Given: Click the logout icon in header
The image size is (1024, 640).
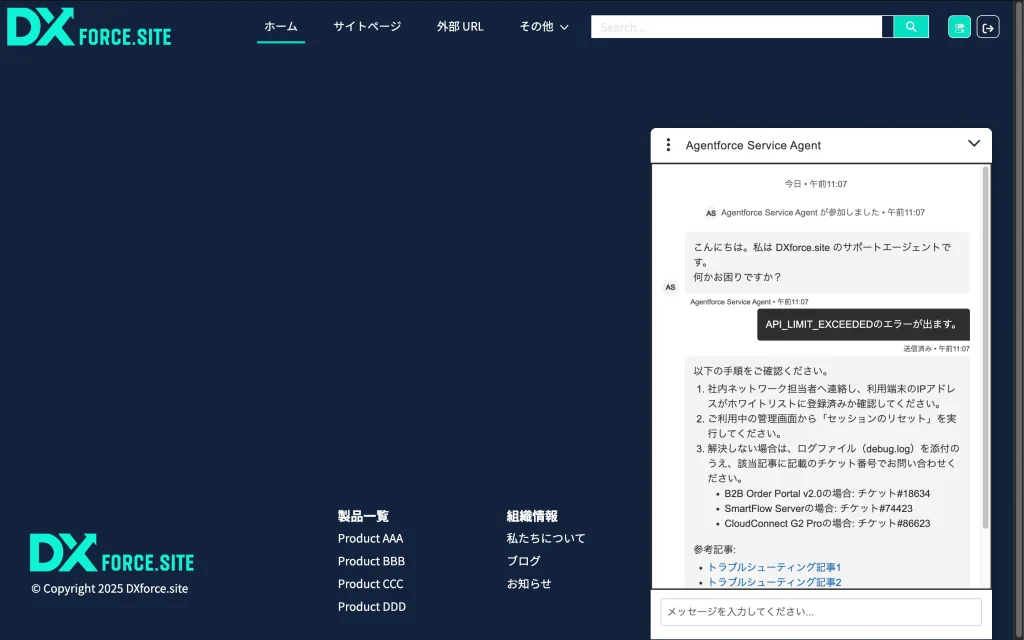Looking at the screenshot, I should pos(988,27).
